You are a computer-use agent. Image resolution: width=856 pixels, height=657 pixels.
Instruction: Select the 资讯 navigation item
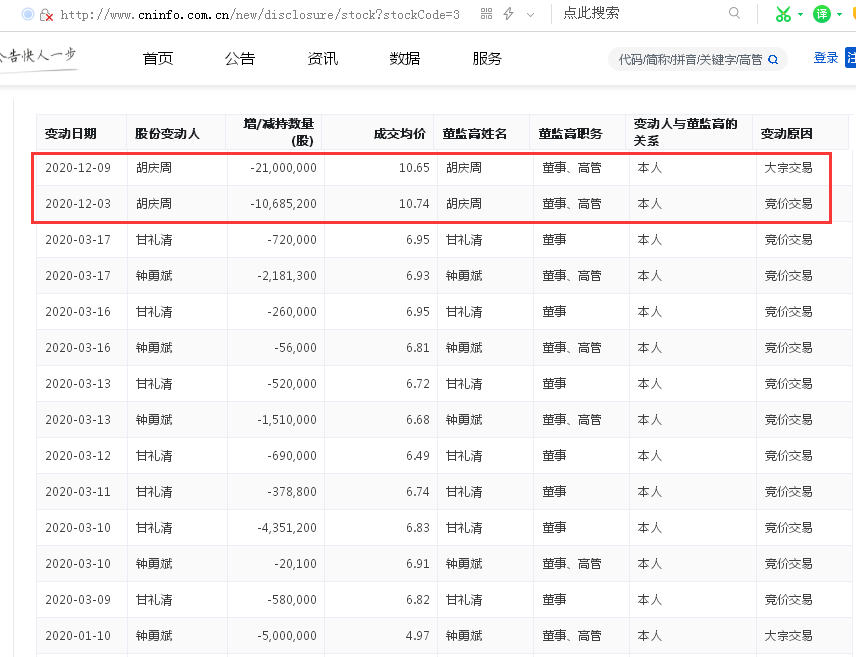323,59
